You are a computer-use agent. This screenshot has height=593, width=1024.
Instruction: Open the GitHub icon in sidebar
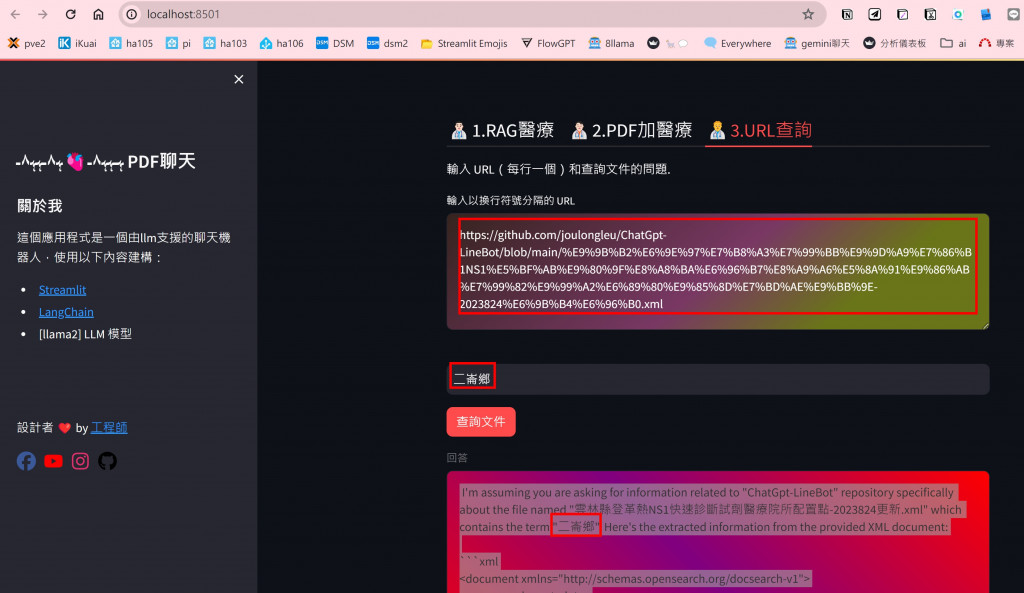pos(107,461)
